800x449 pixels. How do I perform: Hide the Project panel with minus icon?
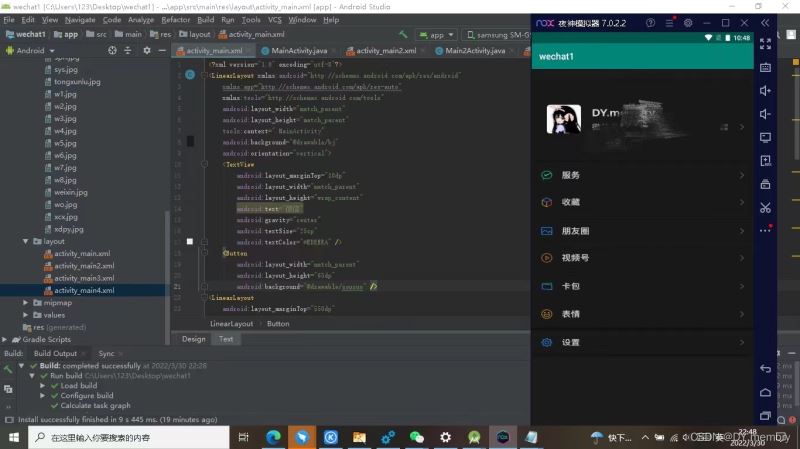click(162, 51)
